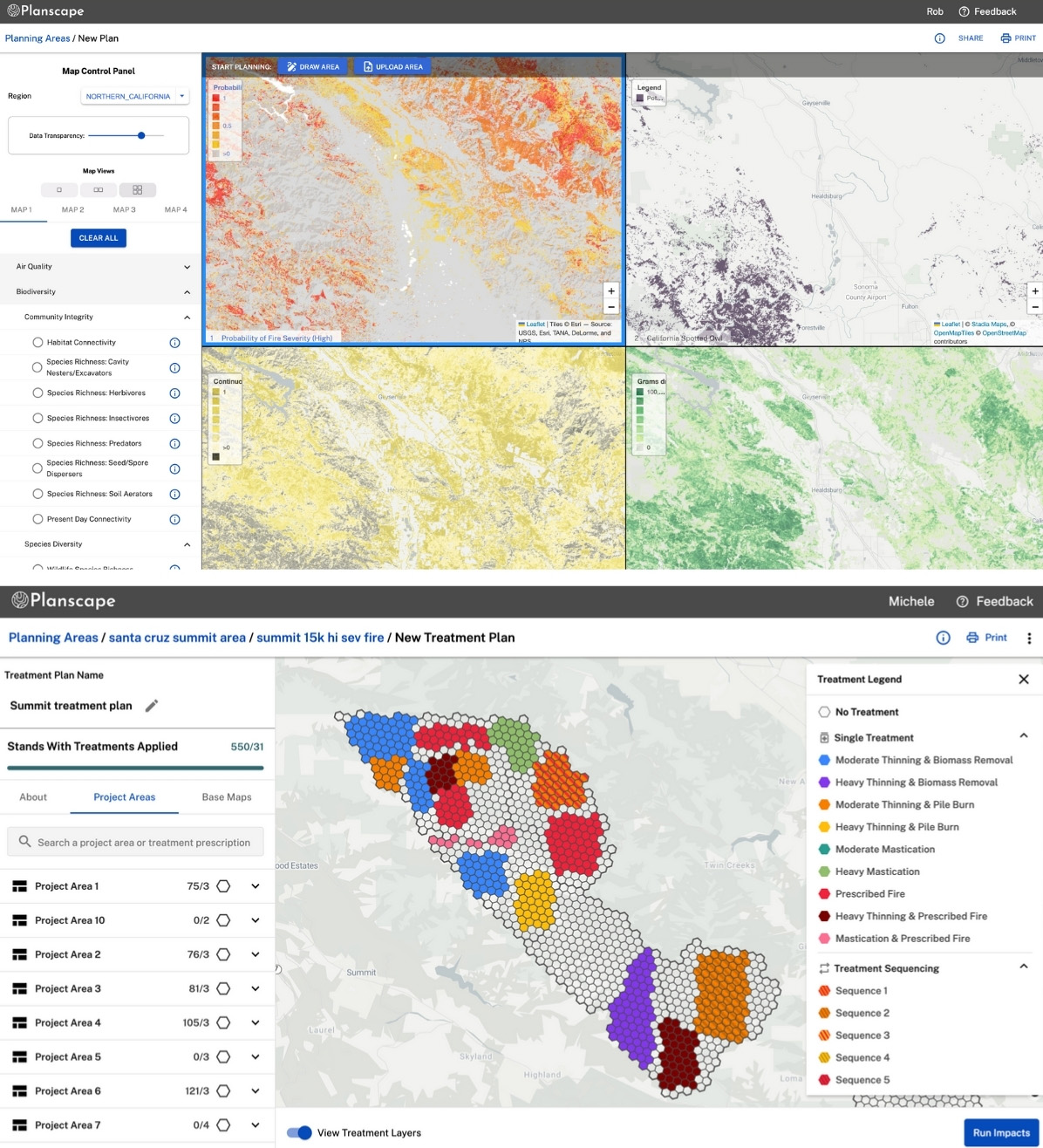Open the NORTHERN_CALIFORNIA region dropdown
1043x1148 pixels.
pos(135,97)
